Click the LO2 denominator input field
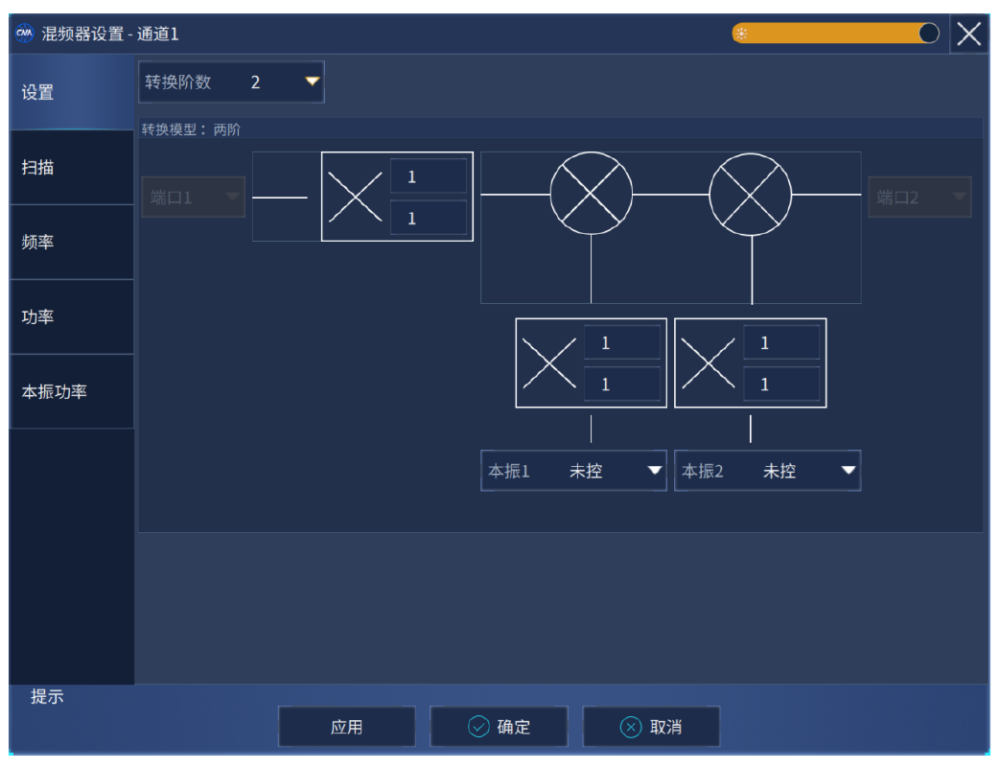This screenshot has height=769, width=1000. point(781,384)
